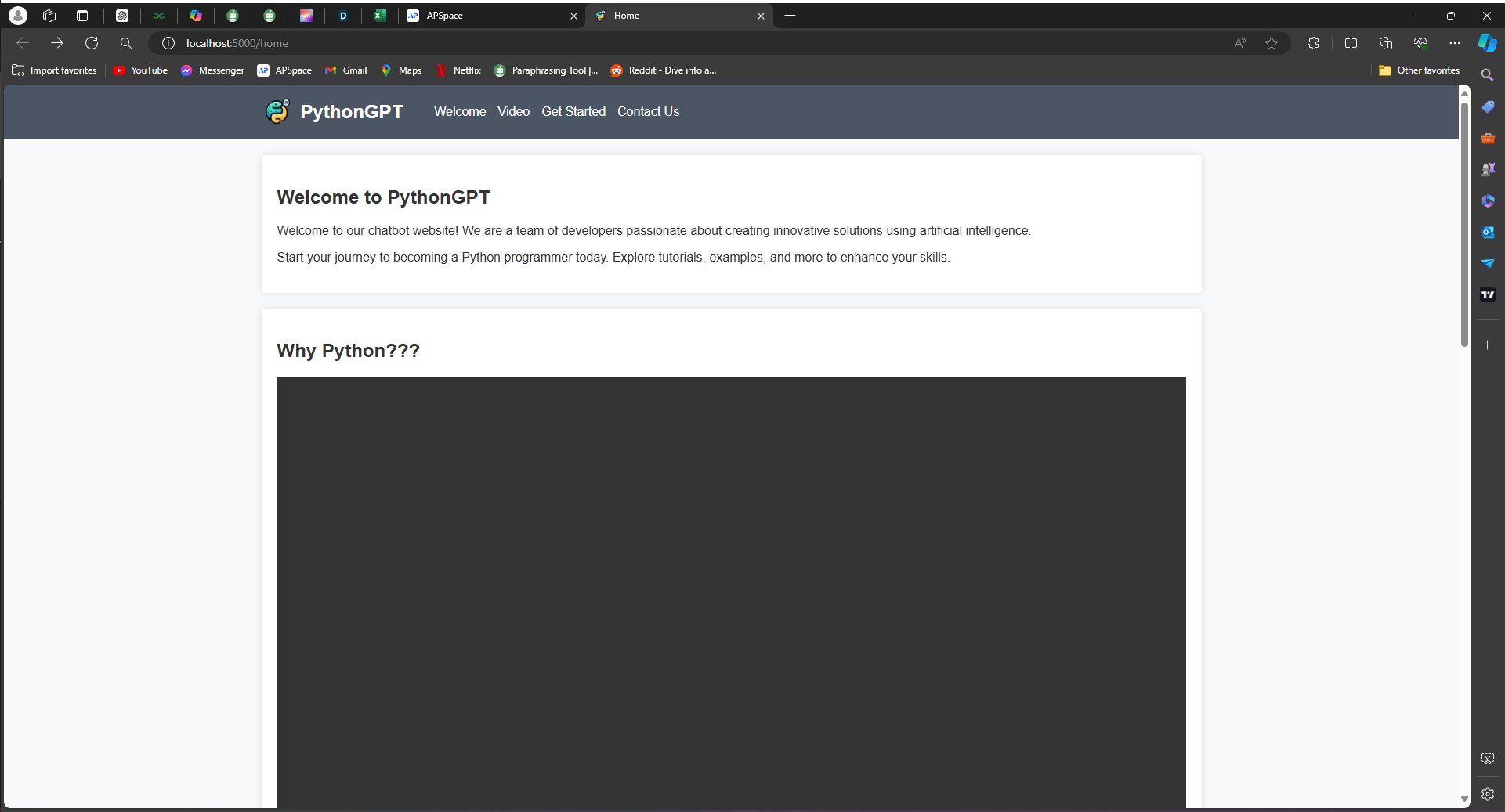Click the scrollbar up arrow
The image size is (1505, 812).
pyautogui.click(x=1464, y=92)
